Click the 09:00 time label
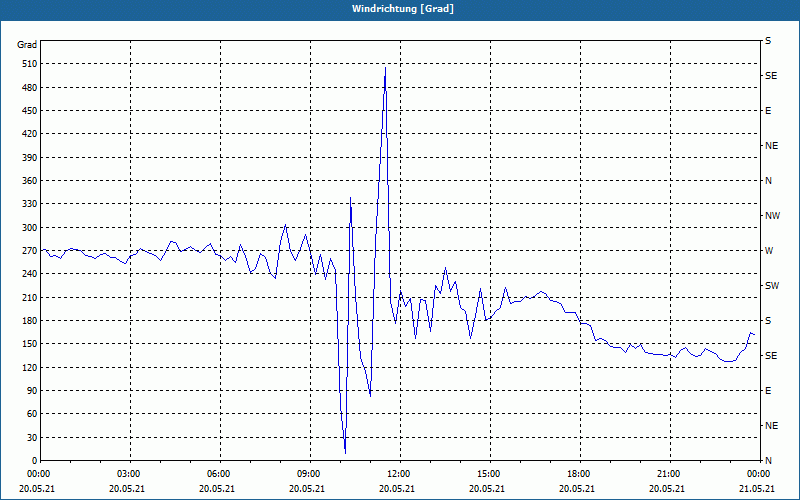The image size is (800, 500). coord(308,474)
